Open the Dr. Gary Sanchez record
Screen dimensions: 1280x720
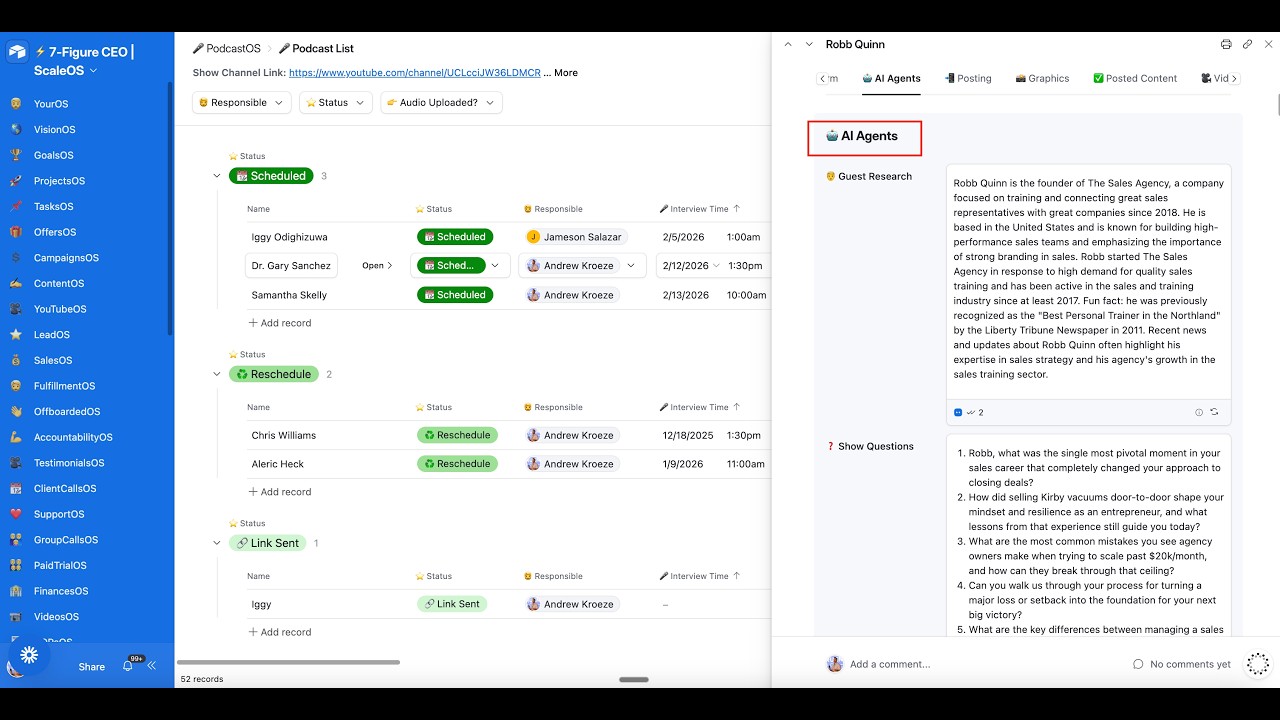coord(377,266)
